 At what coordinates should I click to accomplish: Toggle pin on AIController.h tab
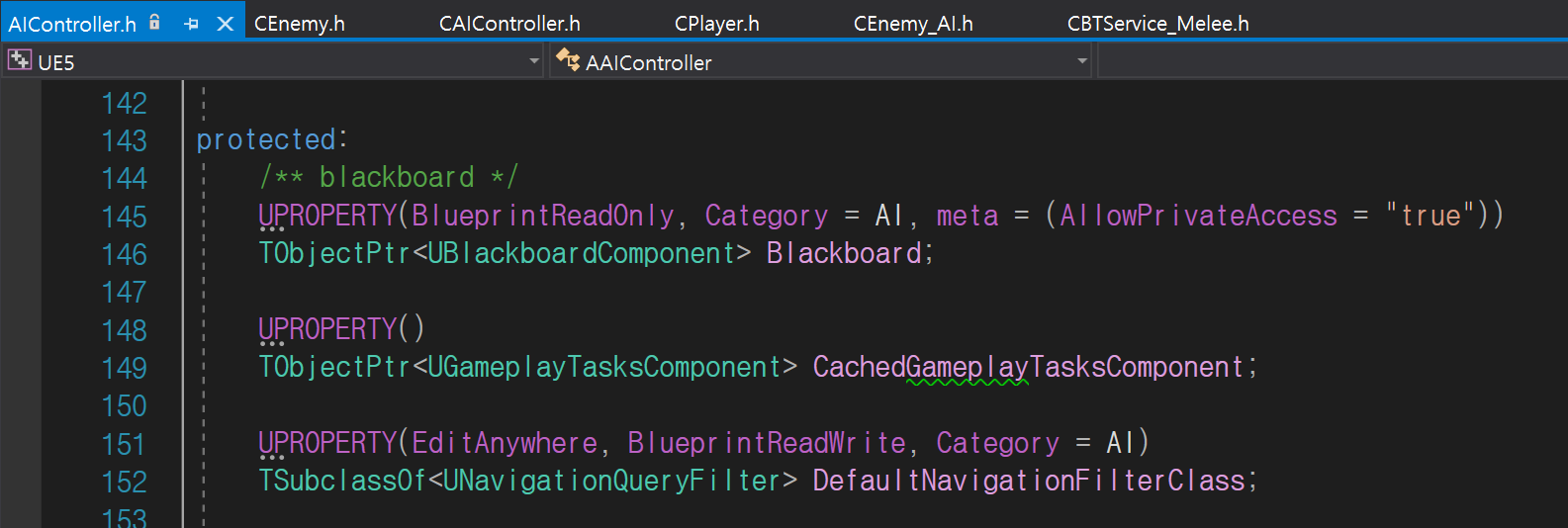[192, 24]
